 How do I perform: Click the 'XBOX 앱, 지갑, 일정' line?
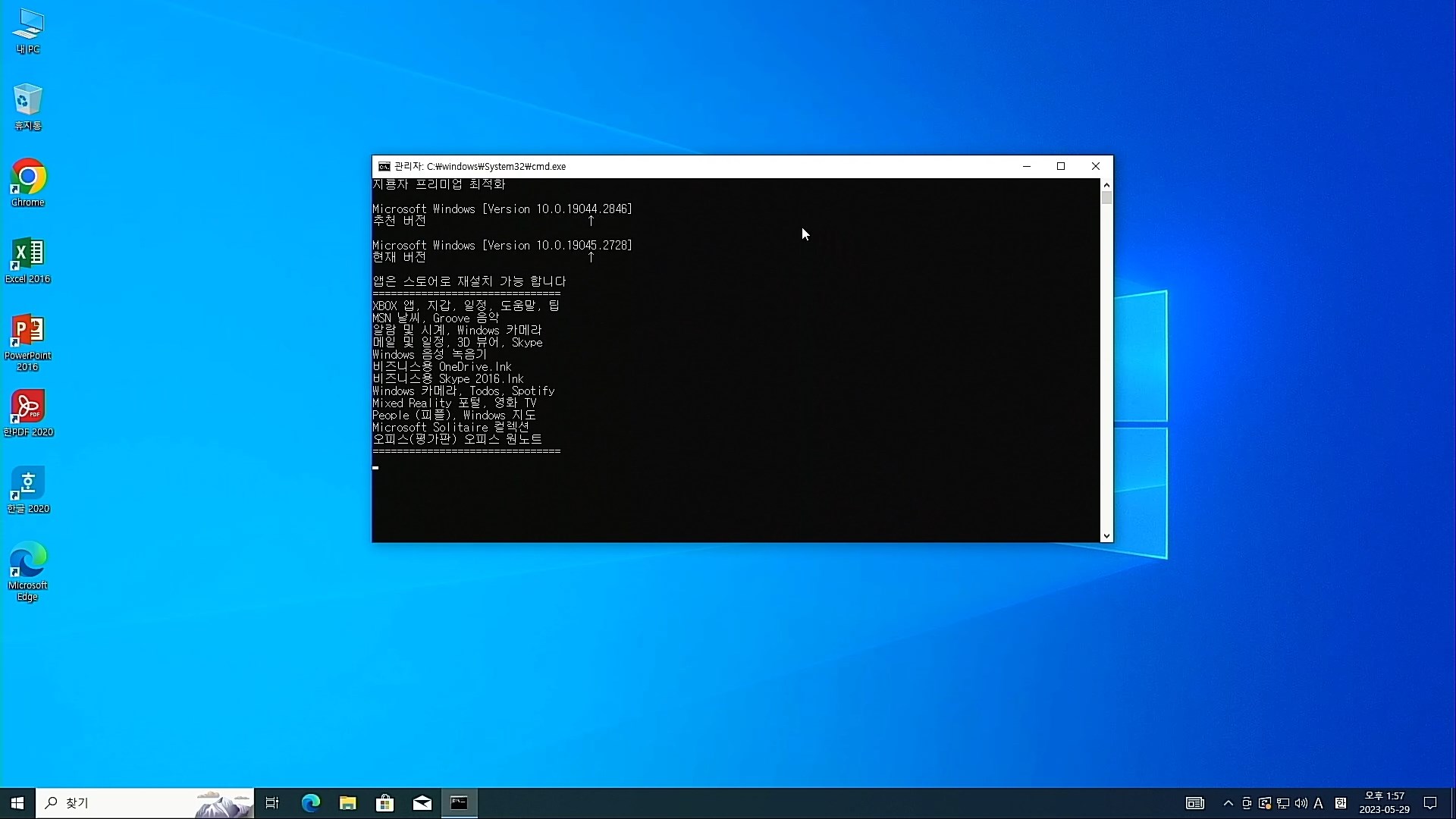tap(466, 306)
